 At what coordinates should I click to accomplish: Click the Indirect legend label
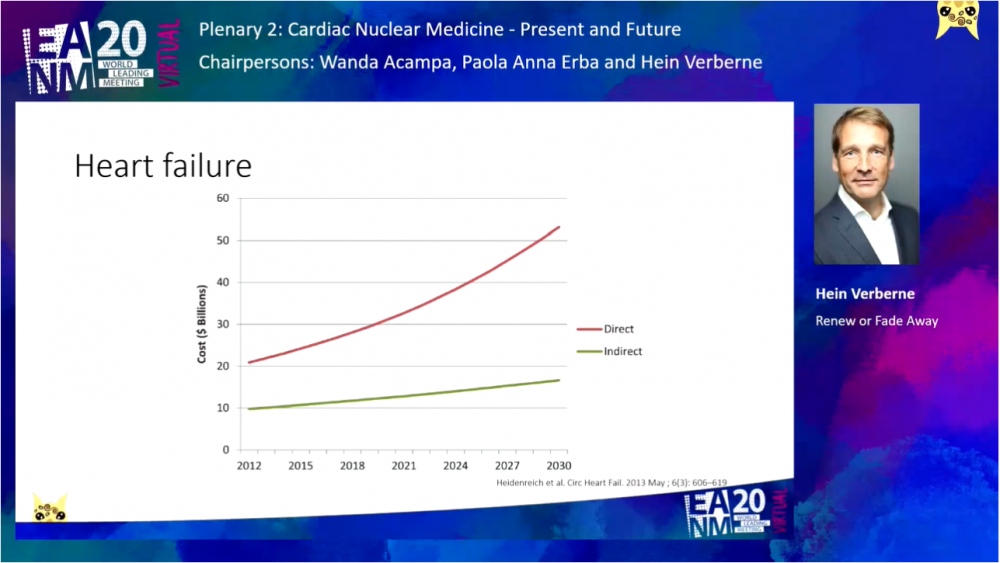click(x=623, y=352)
